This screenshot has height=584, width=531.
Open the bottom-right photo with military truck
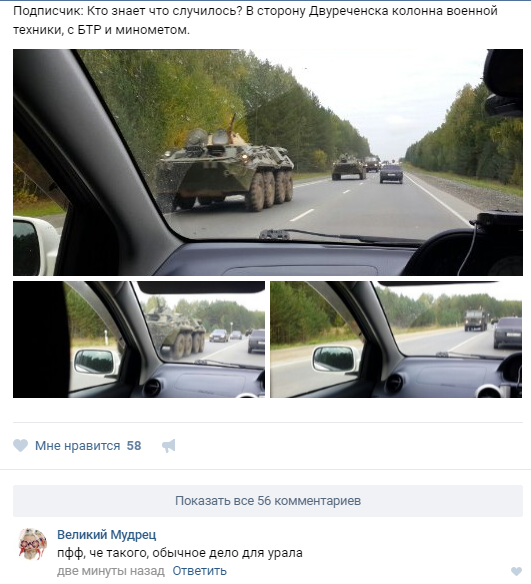click(396, 339)
